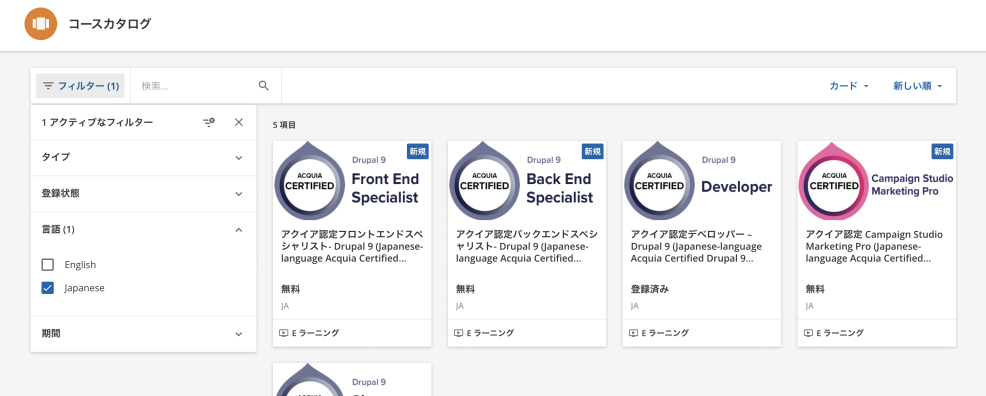Check the English language checkbox
This screenshot has height=396, width=986.
48,265
